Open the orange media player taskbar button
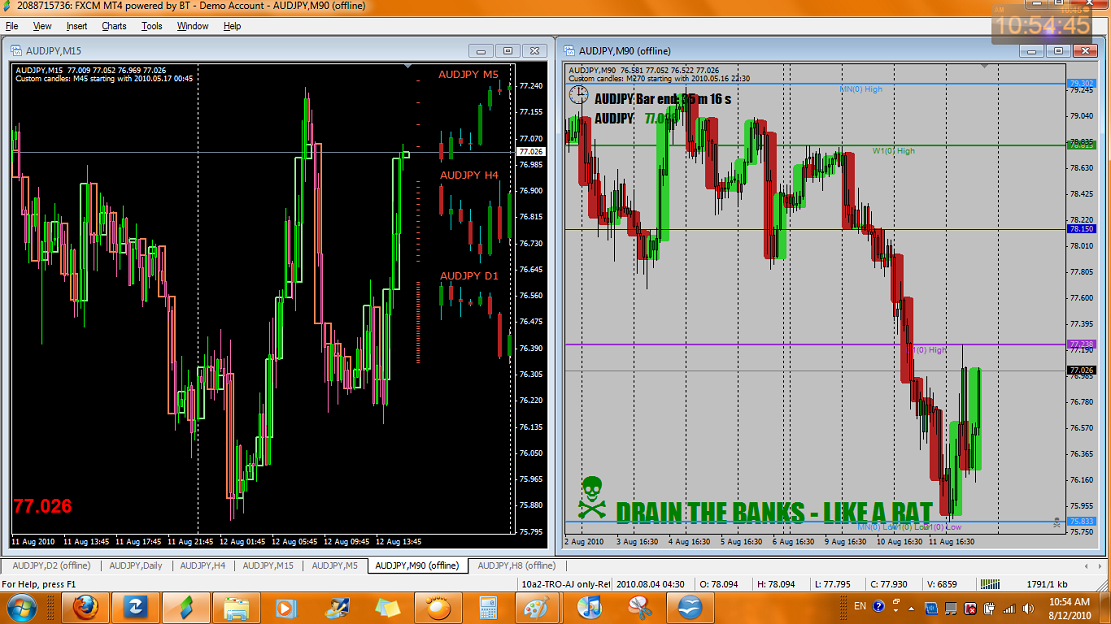The height and width of the screenshot is (624, 1111). [x=438, y=608]
